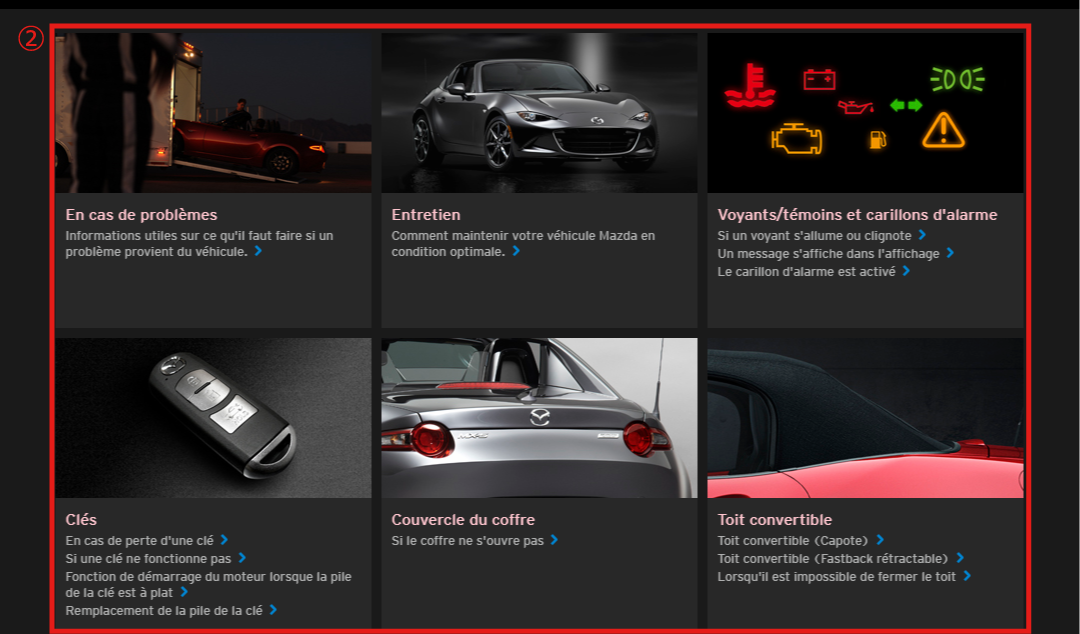Click arrow next to Si le coffre ne s'ouvre pas
This screenshot has width=1080, height=634.
pos(554,540)
